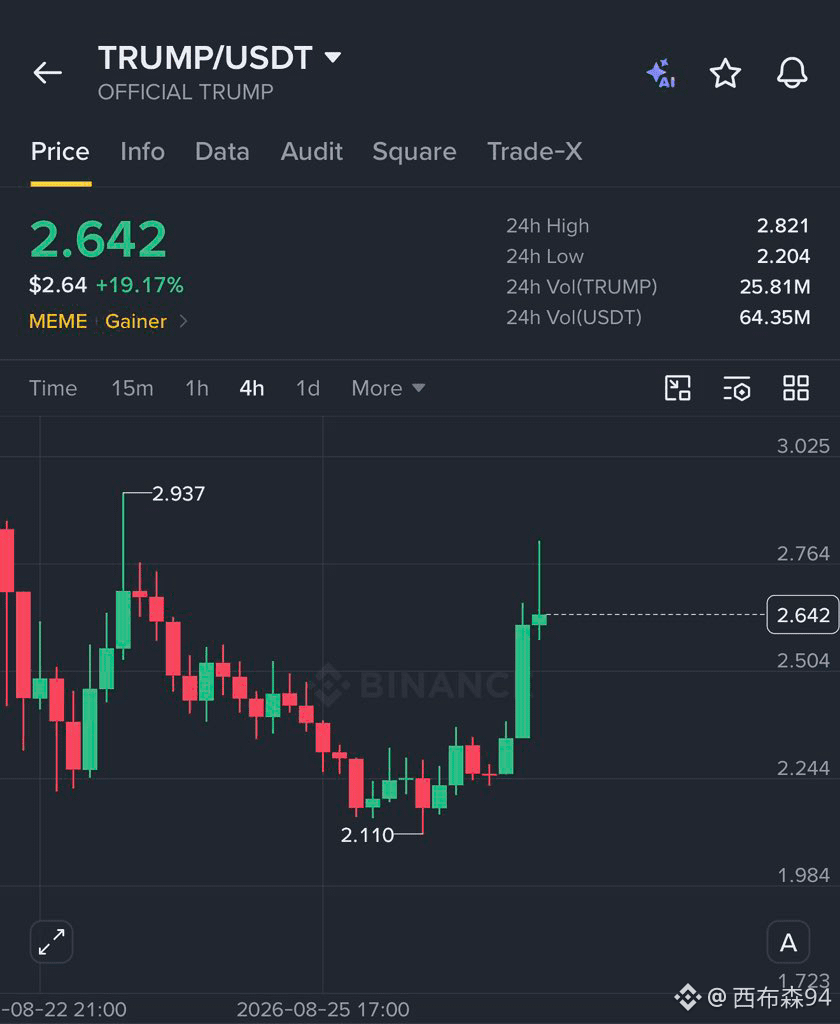The height and width of the screenshot is (1024, 840).
Task: Expand chart to fullscreen
Action: click(52, 942)
